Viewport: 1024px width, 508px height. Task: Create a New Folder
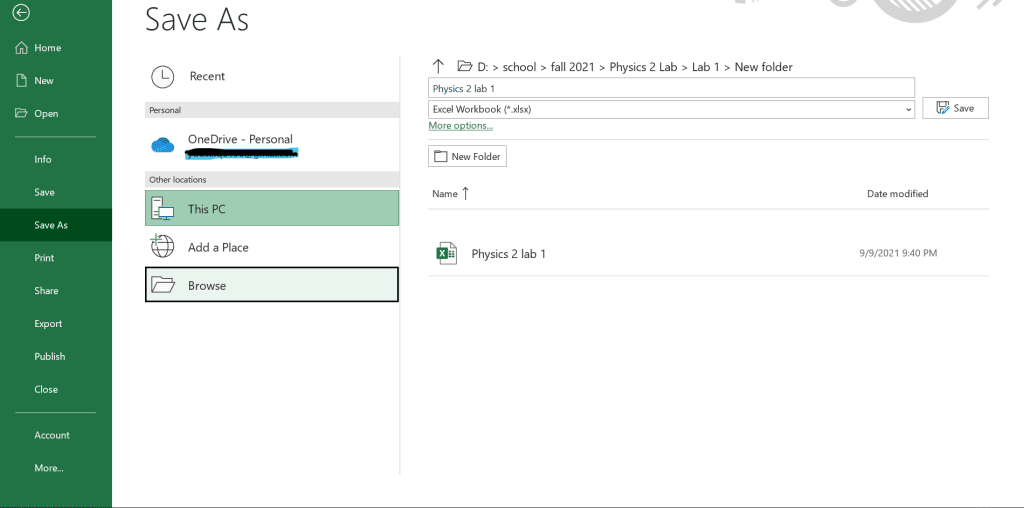tap(467, 157)
